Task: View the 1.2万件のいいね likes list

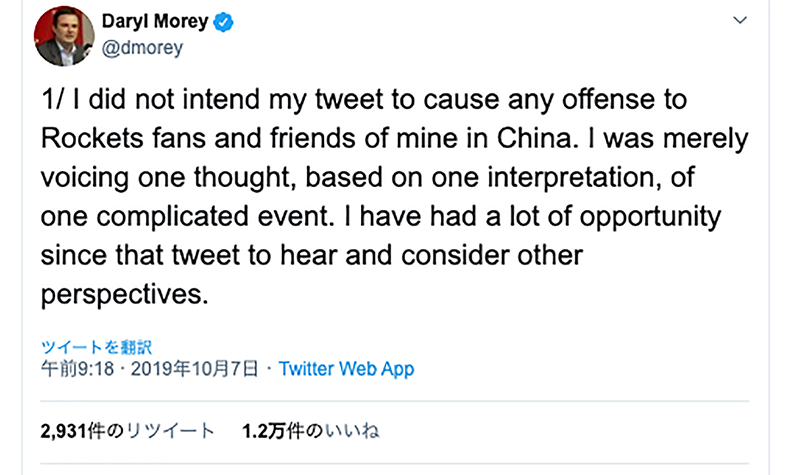Action: tap(311, 432)
